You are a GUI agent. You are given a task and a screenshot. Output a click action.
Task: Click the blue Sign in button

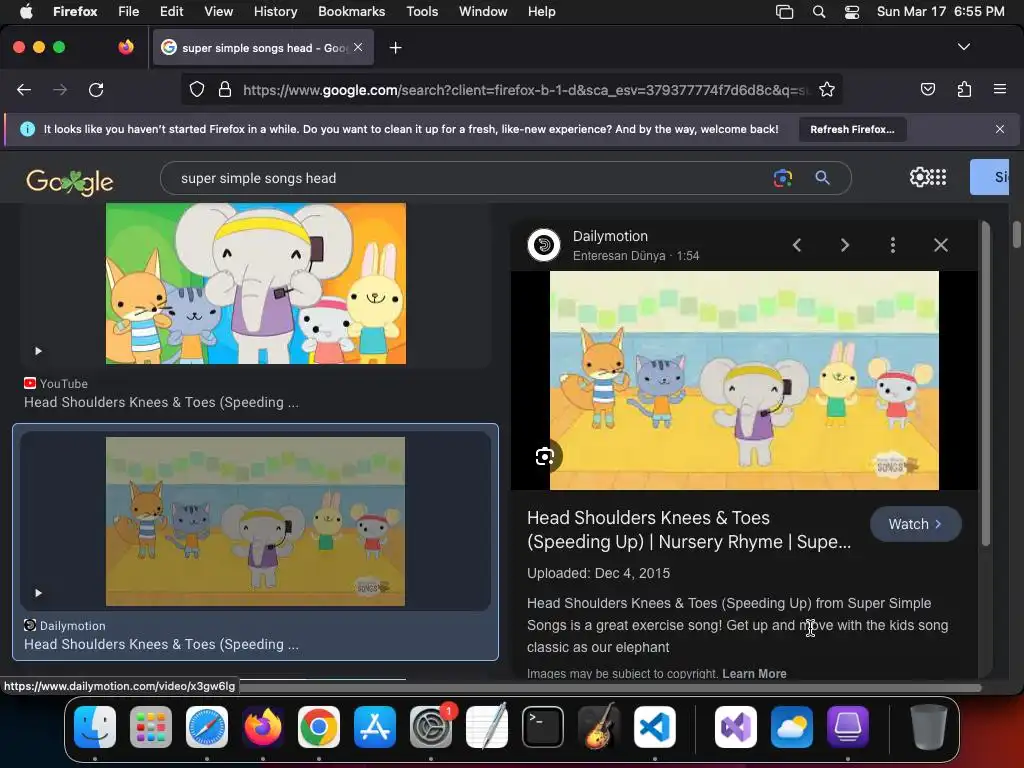[x=989, y=177]
